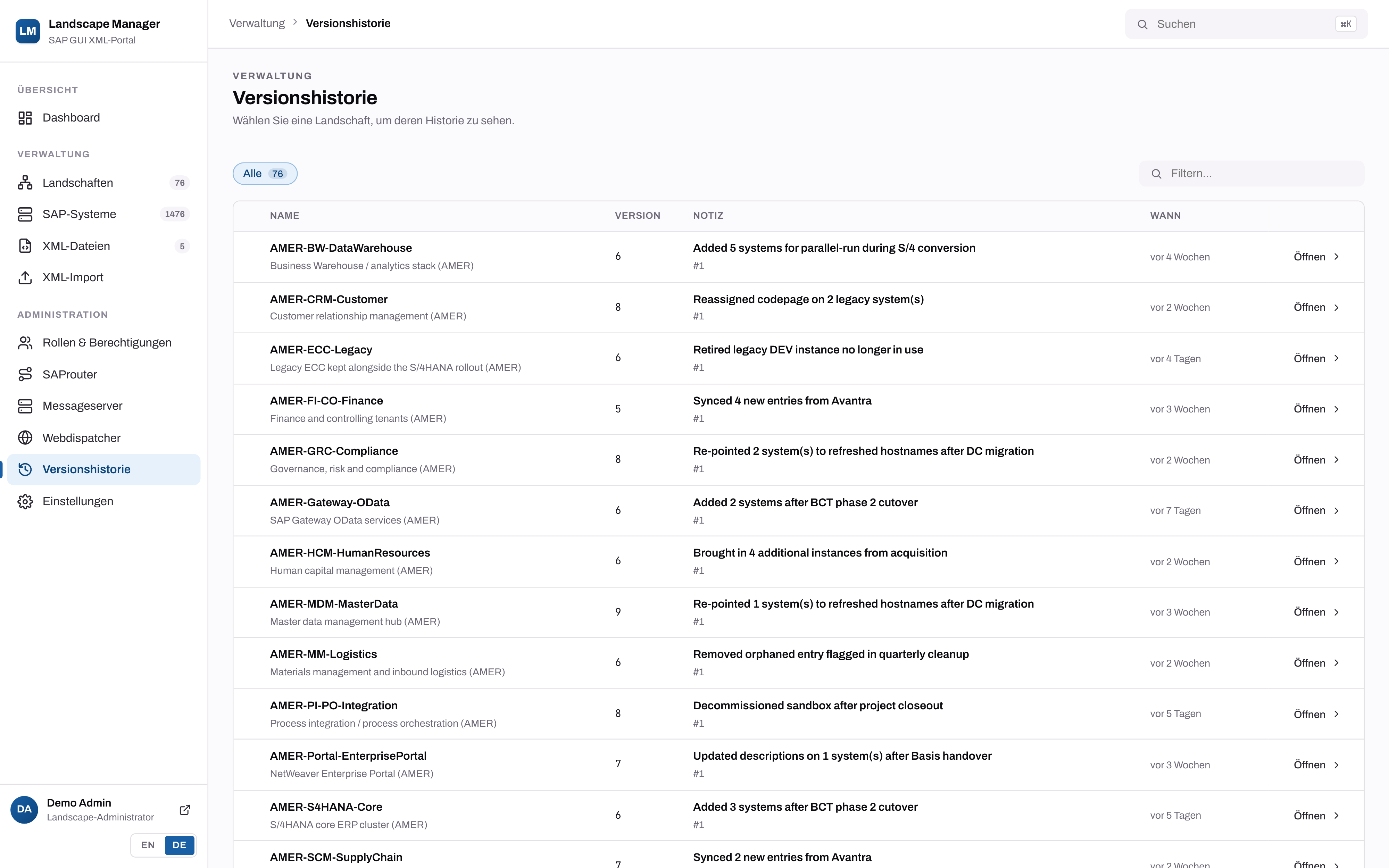Click the chevron in AMER-Gateway-OData row
Viewport: 1389px width, 868px height.
point(1336,510)
